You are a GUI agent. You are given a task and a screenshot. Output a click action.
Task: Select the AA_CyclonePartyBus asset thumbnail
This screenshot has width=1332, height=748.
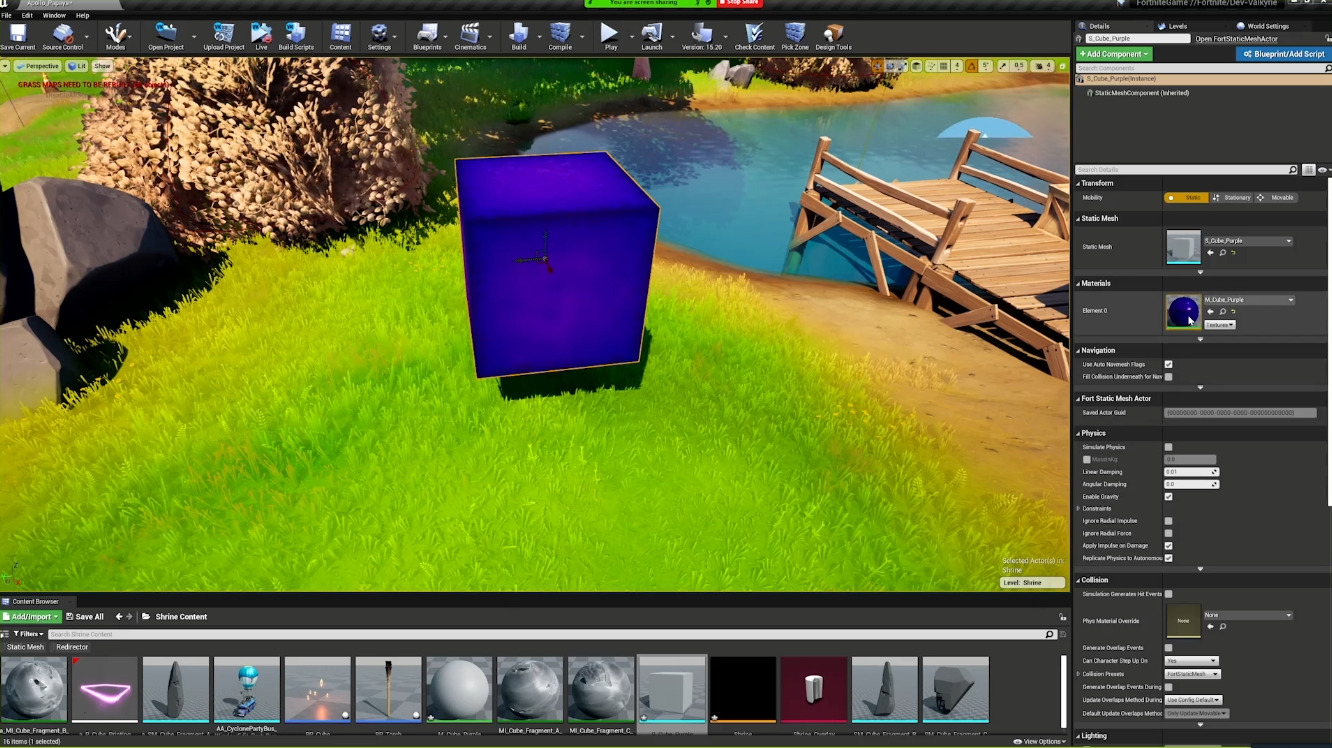(246, 690)
